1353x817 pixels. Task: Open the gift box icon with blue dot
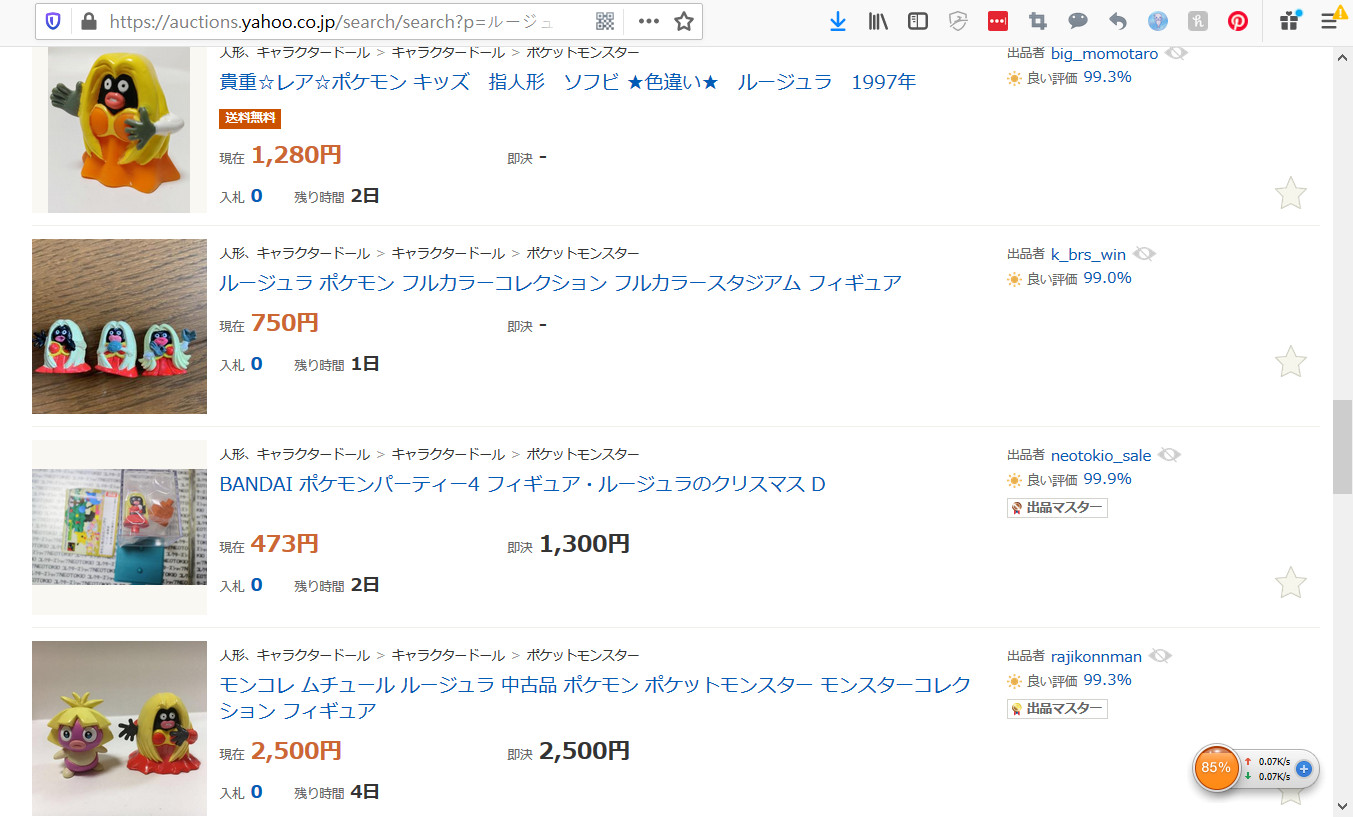[1289, 20]
